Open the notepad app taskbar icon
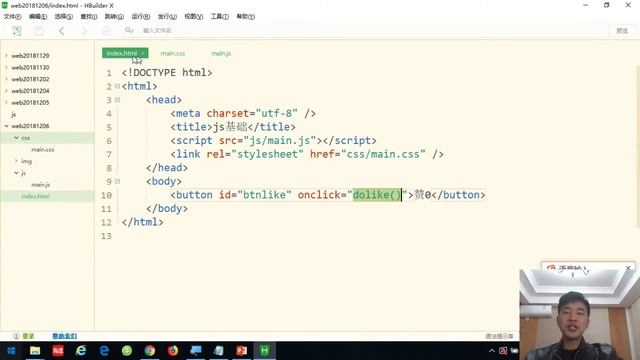 click(219, 351)
